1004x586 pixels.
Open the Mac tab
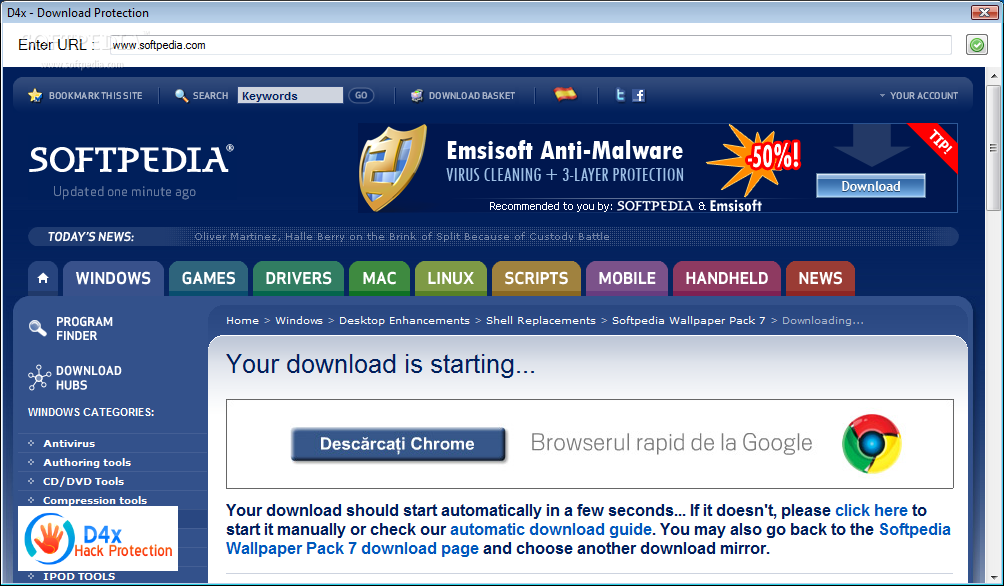click(379, 278)
